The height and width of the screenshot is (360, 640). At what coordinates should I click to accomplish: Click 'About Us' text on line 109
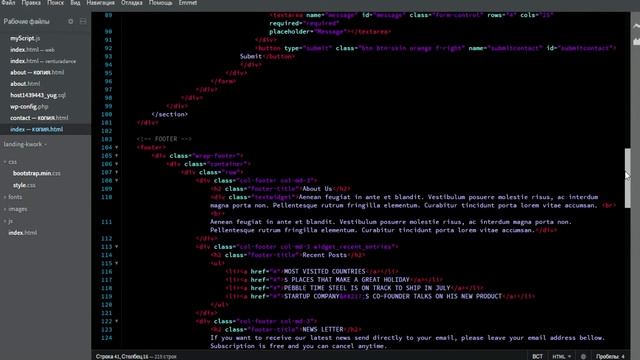pyautogui.click(x=317, y=189)
